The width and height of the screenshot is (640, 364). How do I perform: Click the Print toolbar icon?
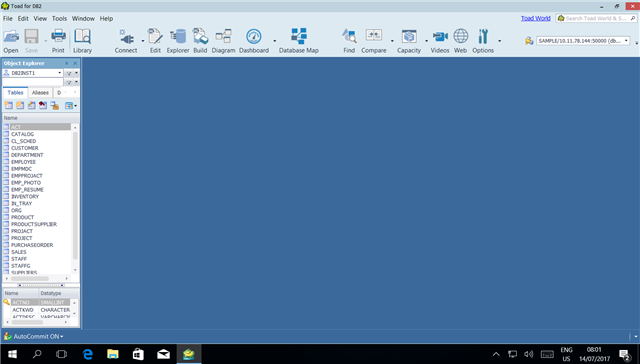(x=58, y=37)
